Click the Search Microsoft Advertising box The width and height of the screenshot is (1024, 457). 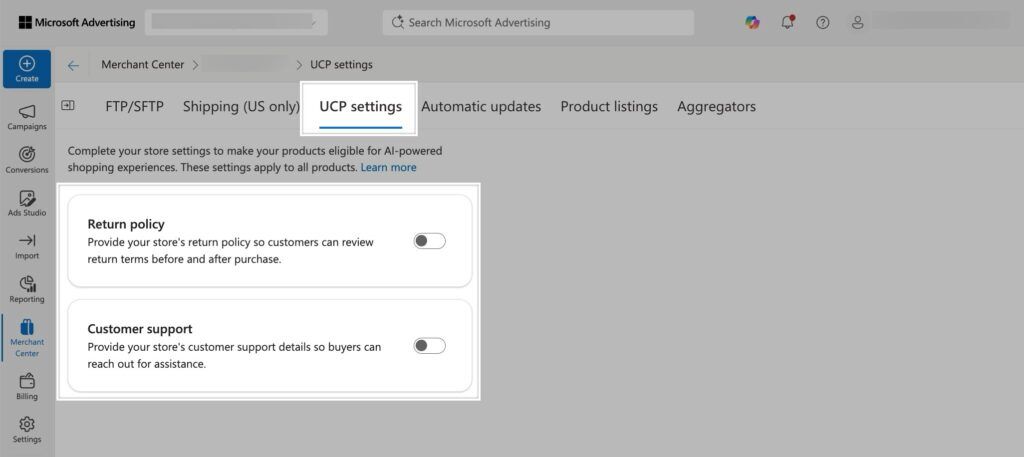pos(538,22)
